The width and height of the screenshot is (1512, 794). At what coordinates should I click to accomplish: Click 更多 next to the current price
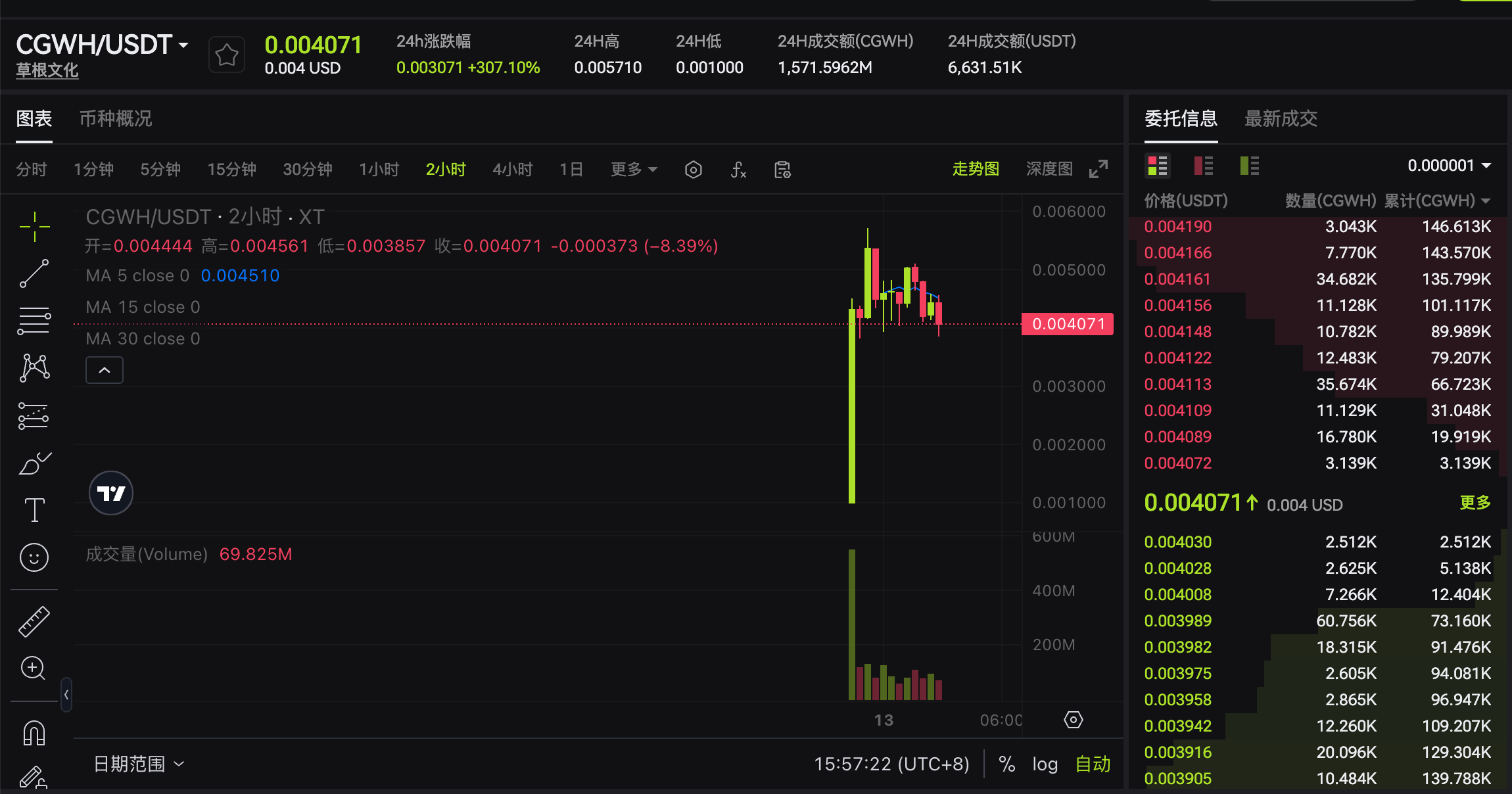1476,503
